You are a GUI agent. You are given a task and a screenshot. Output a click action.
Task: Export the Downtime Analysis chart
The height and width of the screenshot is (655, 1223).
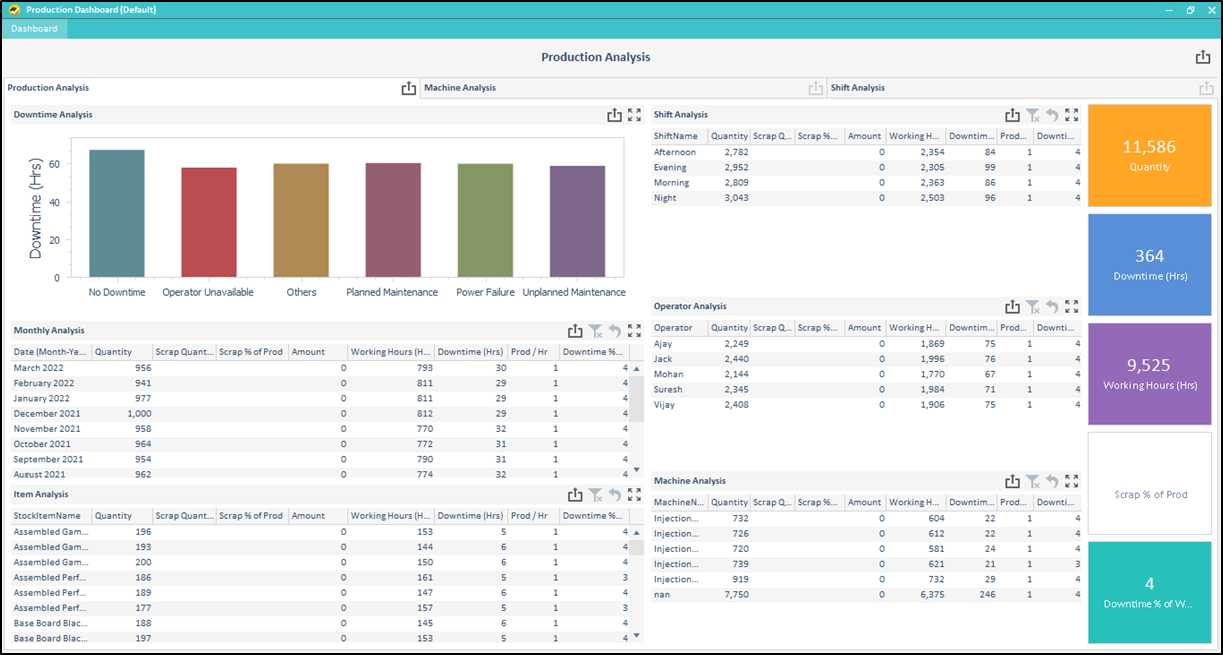click(x=614, y=114)
